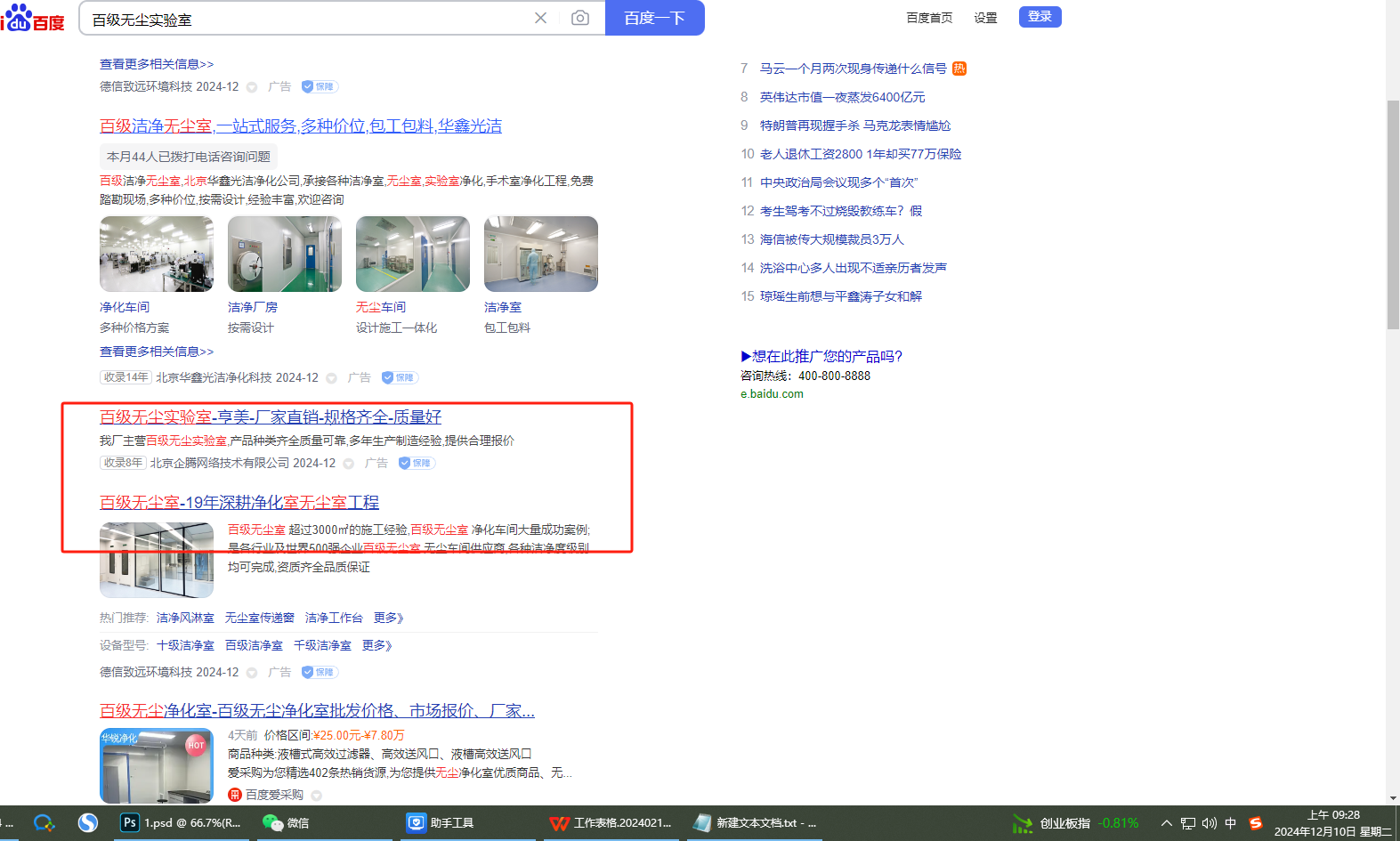Open the 洁净厂房 thumbnail image
This screenshot has height=841, width=1400.
pyautogui.click(x=285, y=255)
